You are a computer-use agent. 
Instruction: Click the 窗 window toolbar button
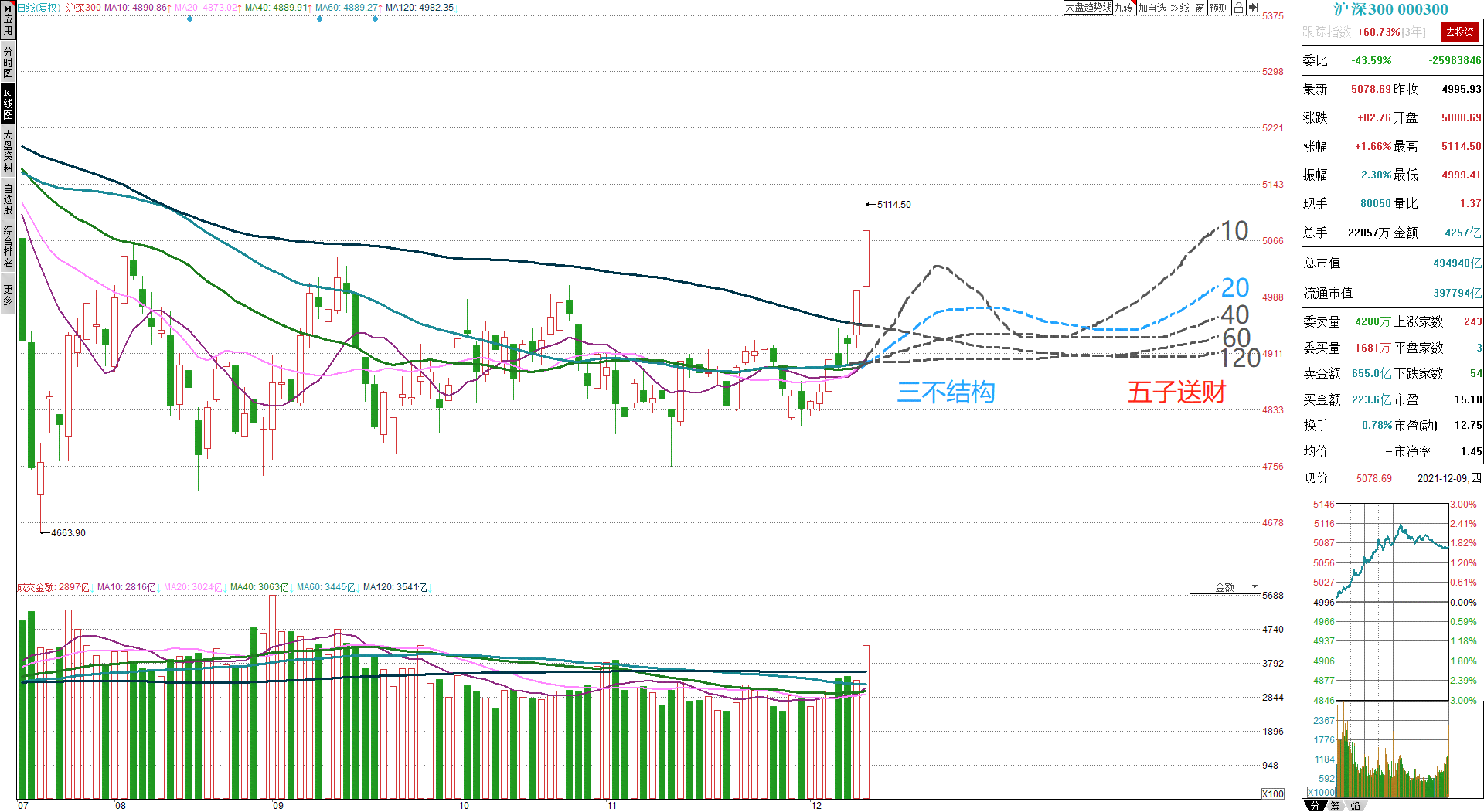point(1200,8)
